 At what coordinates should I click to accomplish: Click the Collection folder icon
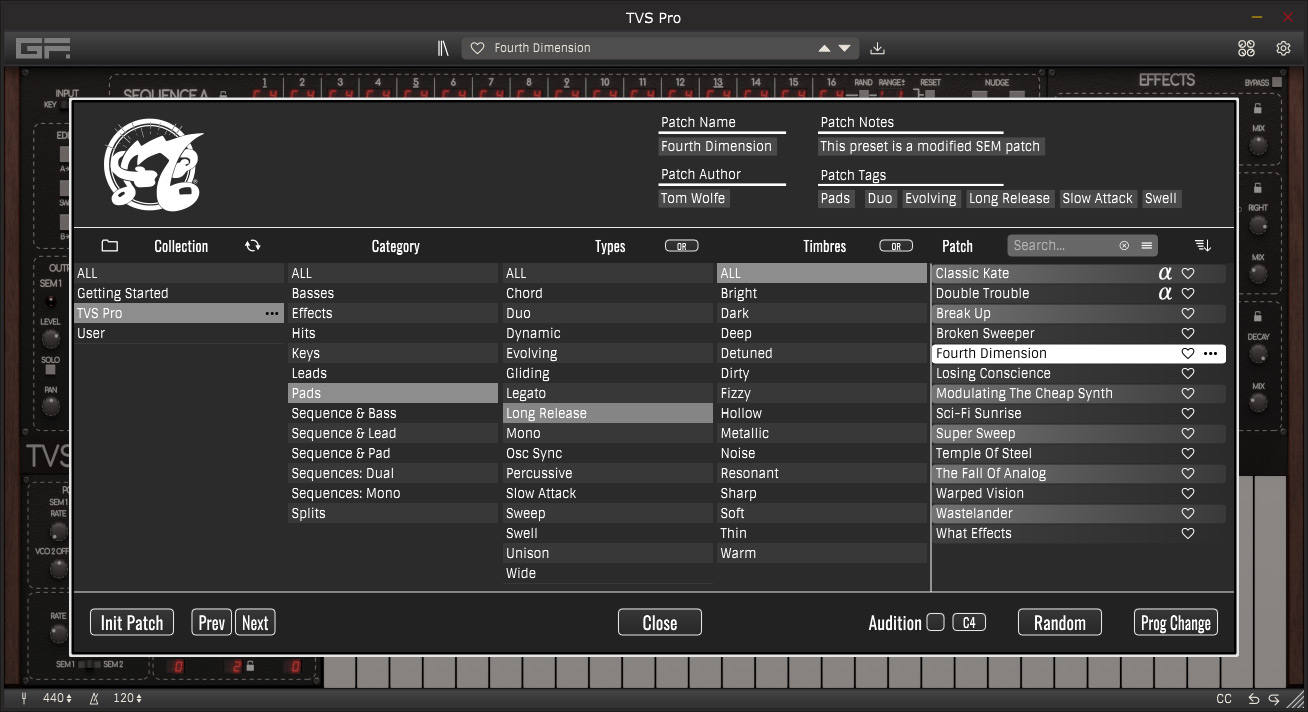click(x=110, y=246)
